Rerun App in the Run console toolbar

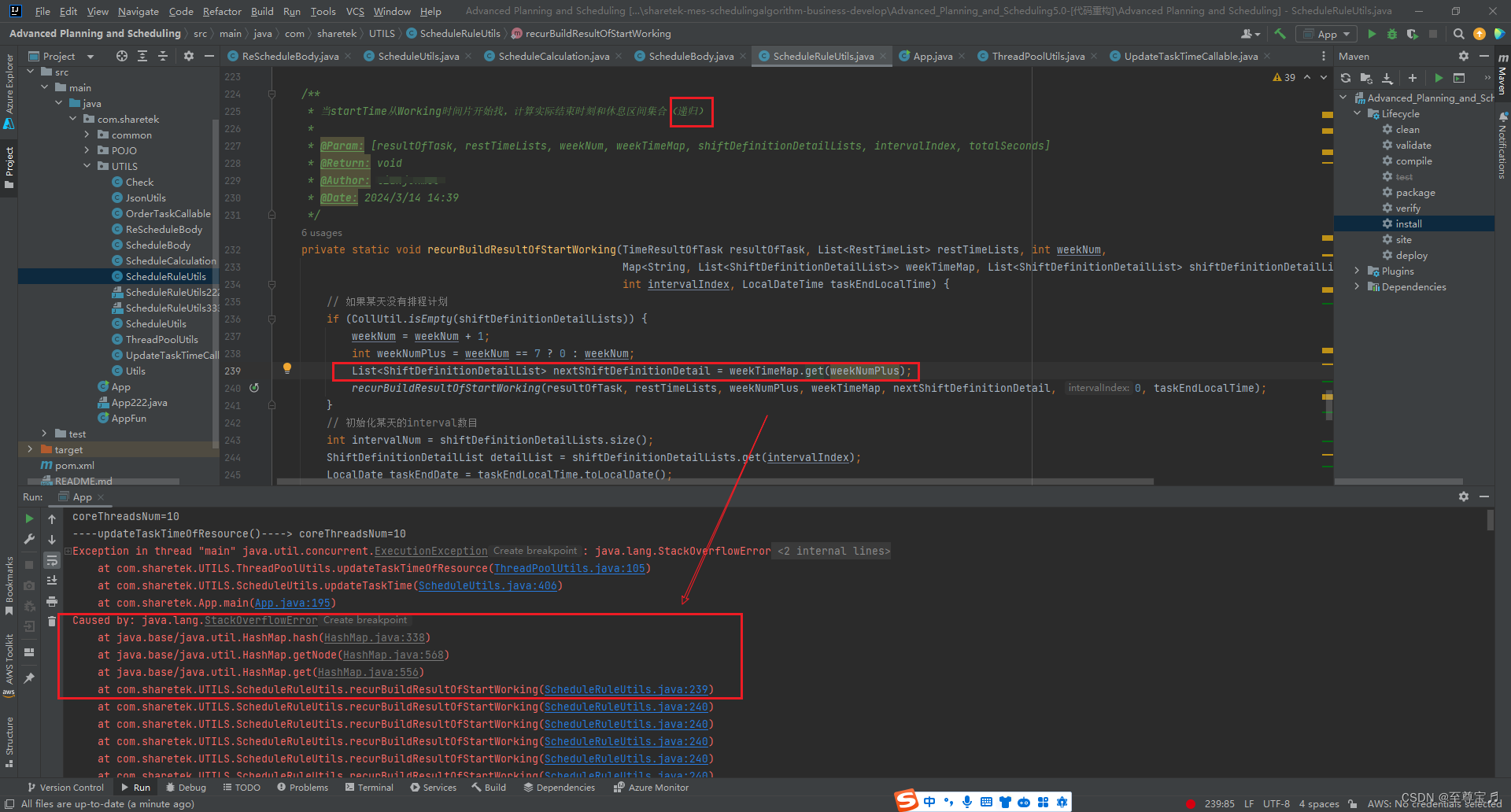point(29,519)
